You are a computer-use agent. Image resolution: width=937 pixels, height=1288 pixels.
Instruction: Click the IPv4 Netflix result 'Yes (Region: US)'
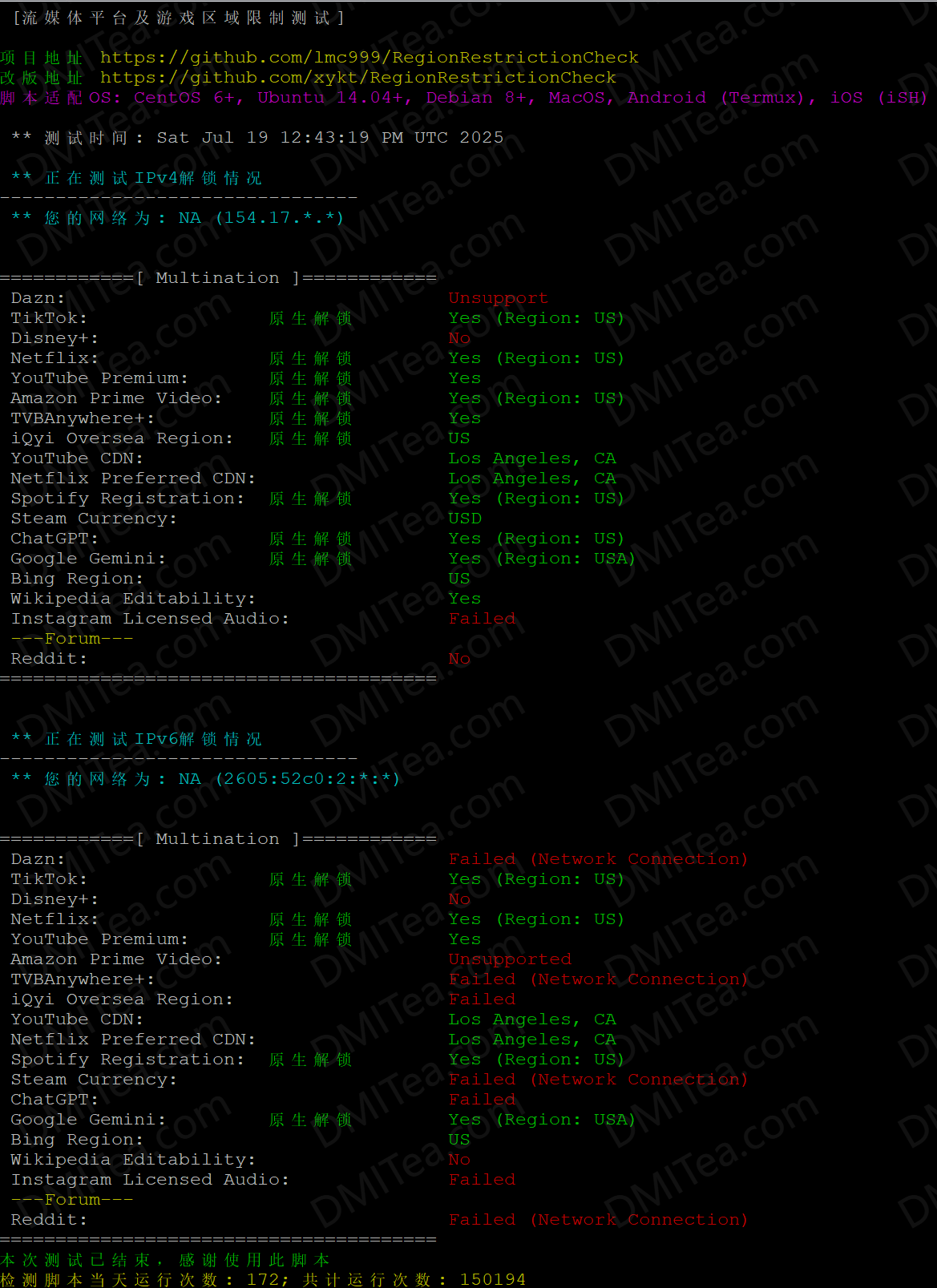(x=536, y=358)
